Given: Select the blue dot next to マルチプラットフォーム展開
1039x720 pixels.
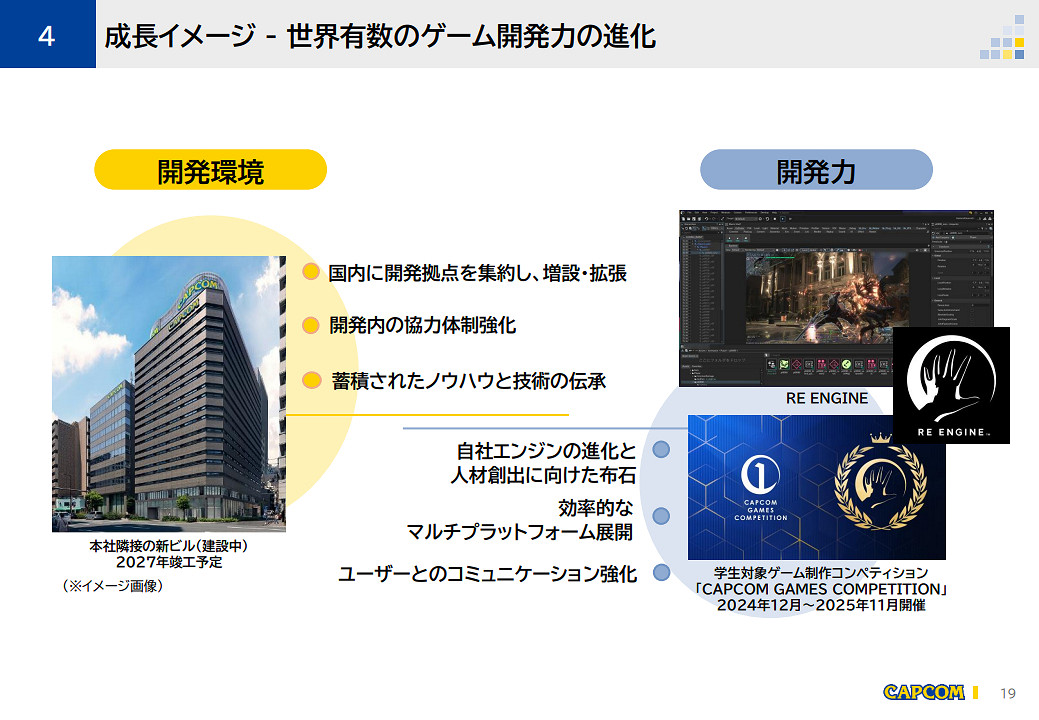Looking at the screenshot, I should (x=660, y=516).
